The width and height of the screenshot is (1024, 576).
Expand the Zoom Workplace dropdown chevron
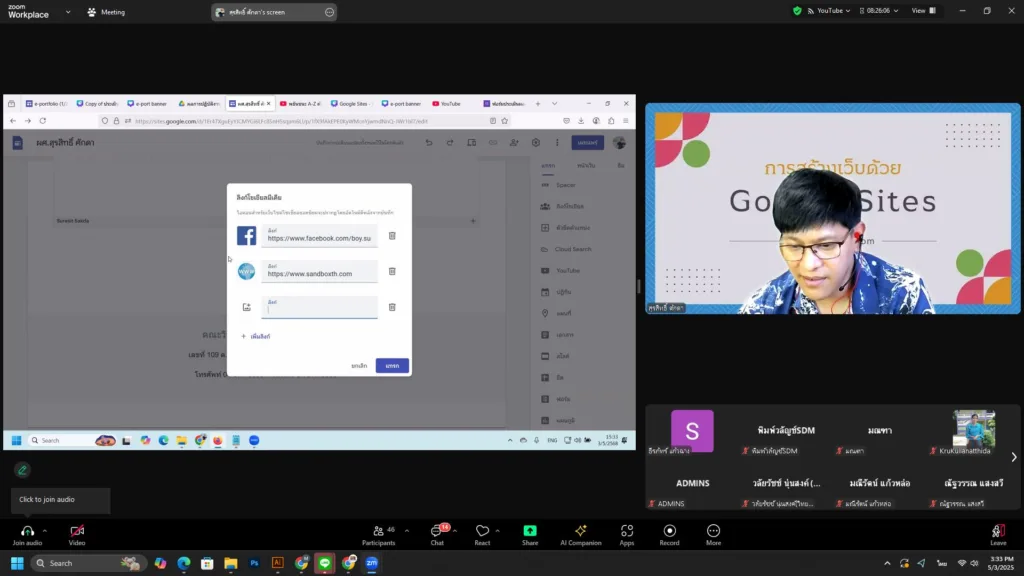[68, 12]
